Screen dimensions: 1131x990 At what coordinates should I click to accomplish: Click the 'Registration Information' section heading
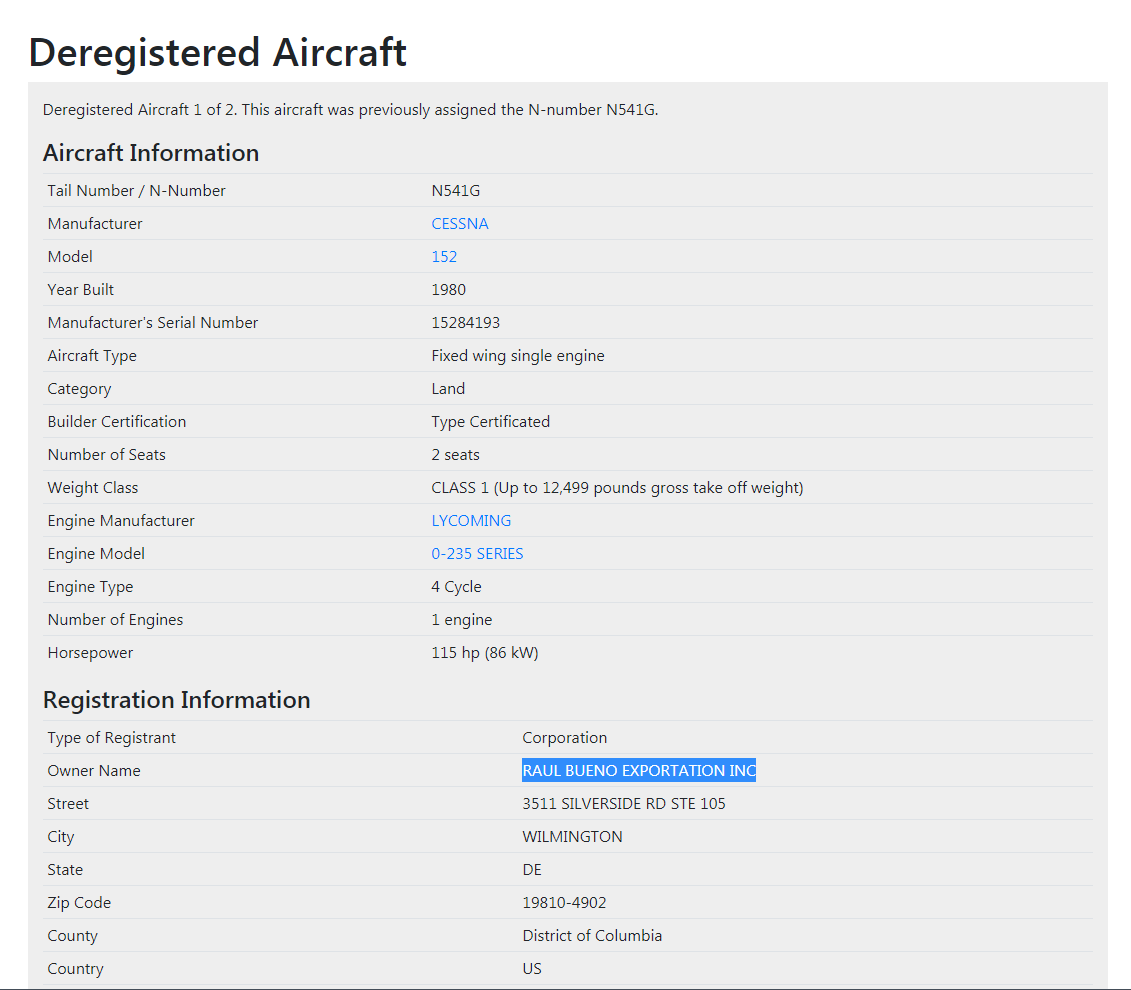177,700
